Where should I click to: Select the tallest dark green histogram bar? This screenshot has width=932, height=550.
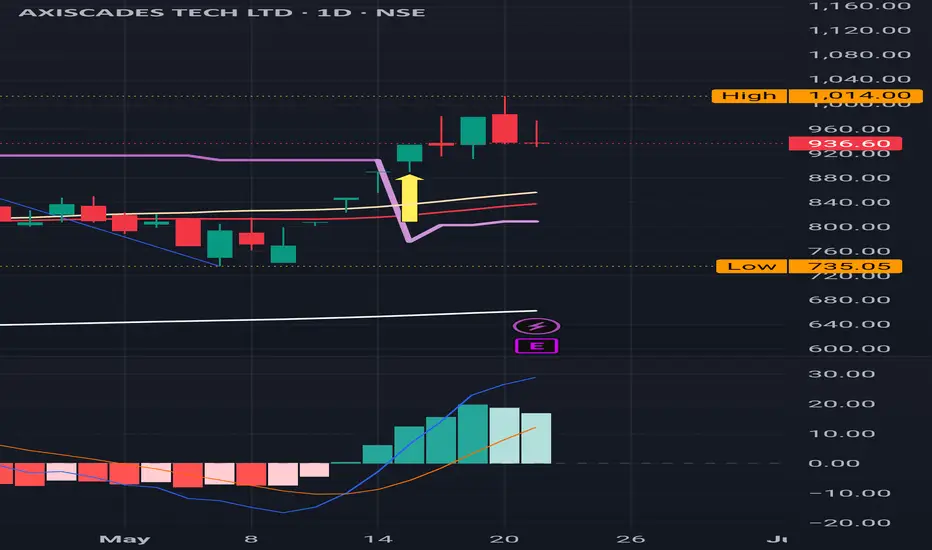tap(473, 434)
